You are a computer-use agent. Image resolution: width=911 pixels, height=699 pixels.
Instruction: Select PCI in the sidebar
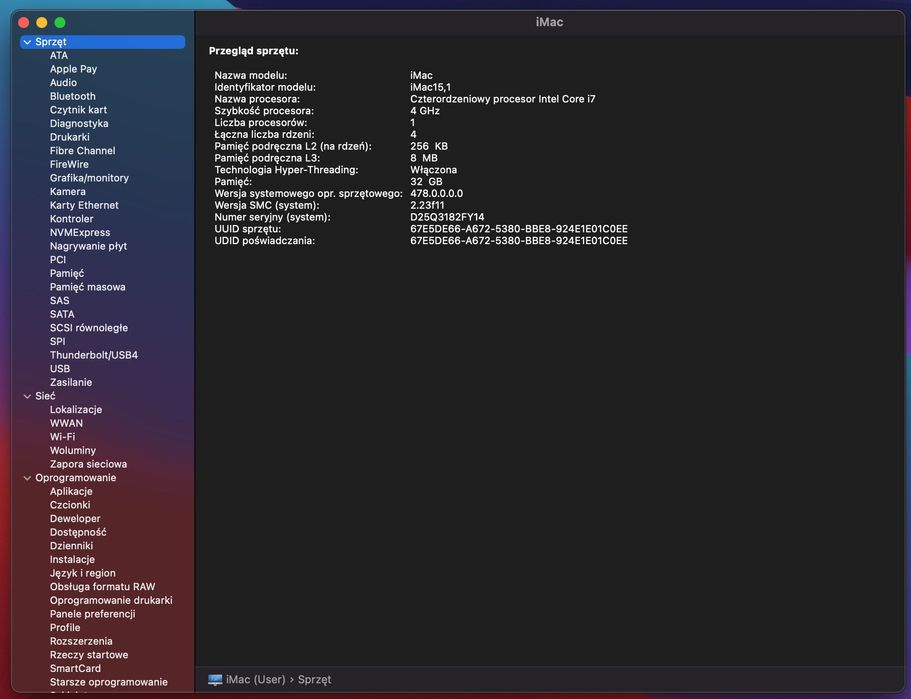[x=58, y=260]
